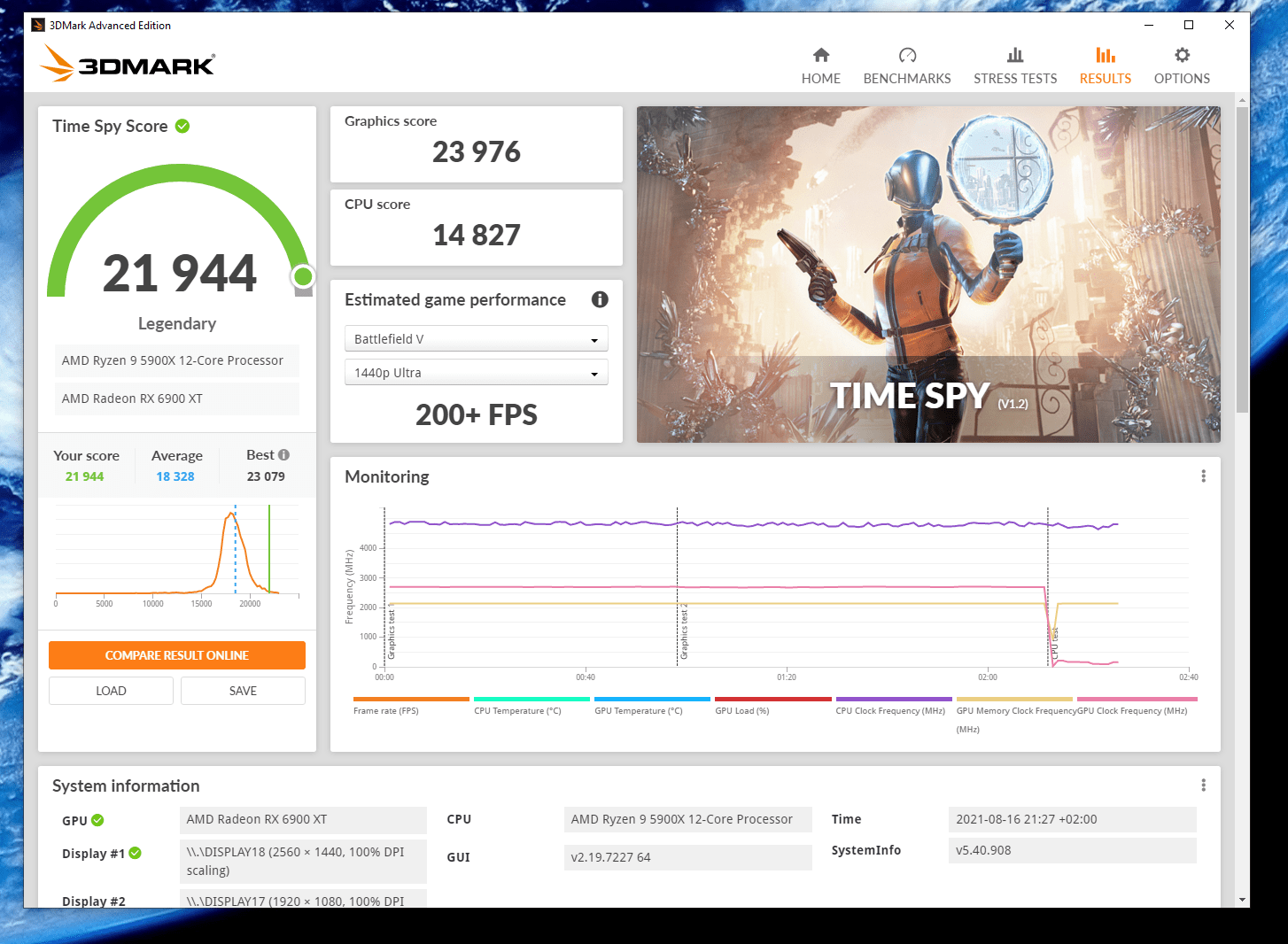Open the Stress Tests chart icon
Screen dimensions: 1288x944
[1015, 55]
